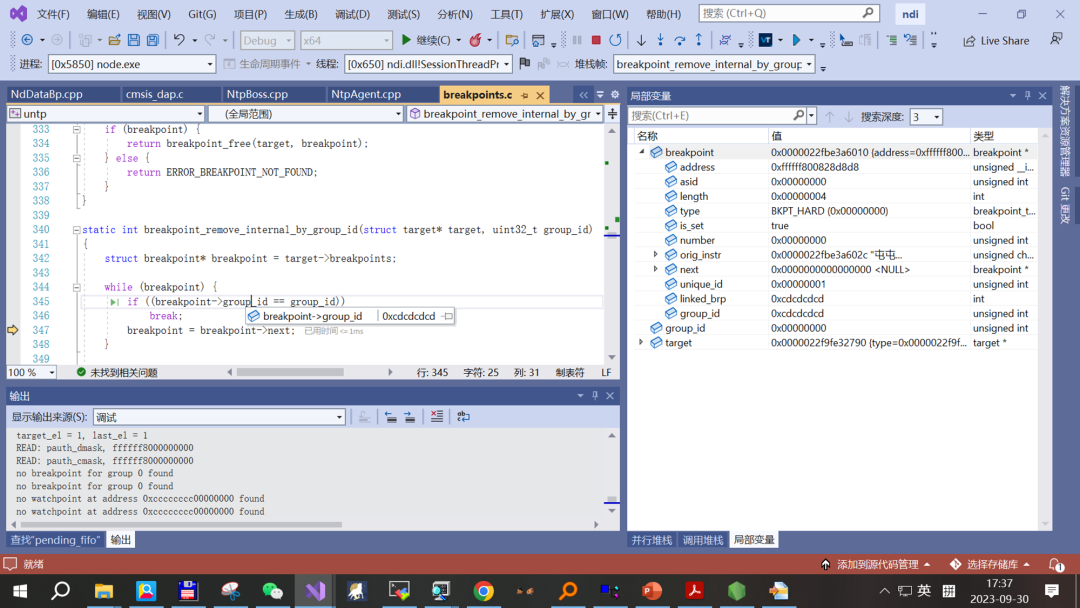This screenshot has width=1080, height=608.
Task: Open the output source dropdown showing 调试
Action: point(219,417)
